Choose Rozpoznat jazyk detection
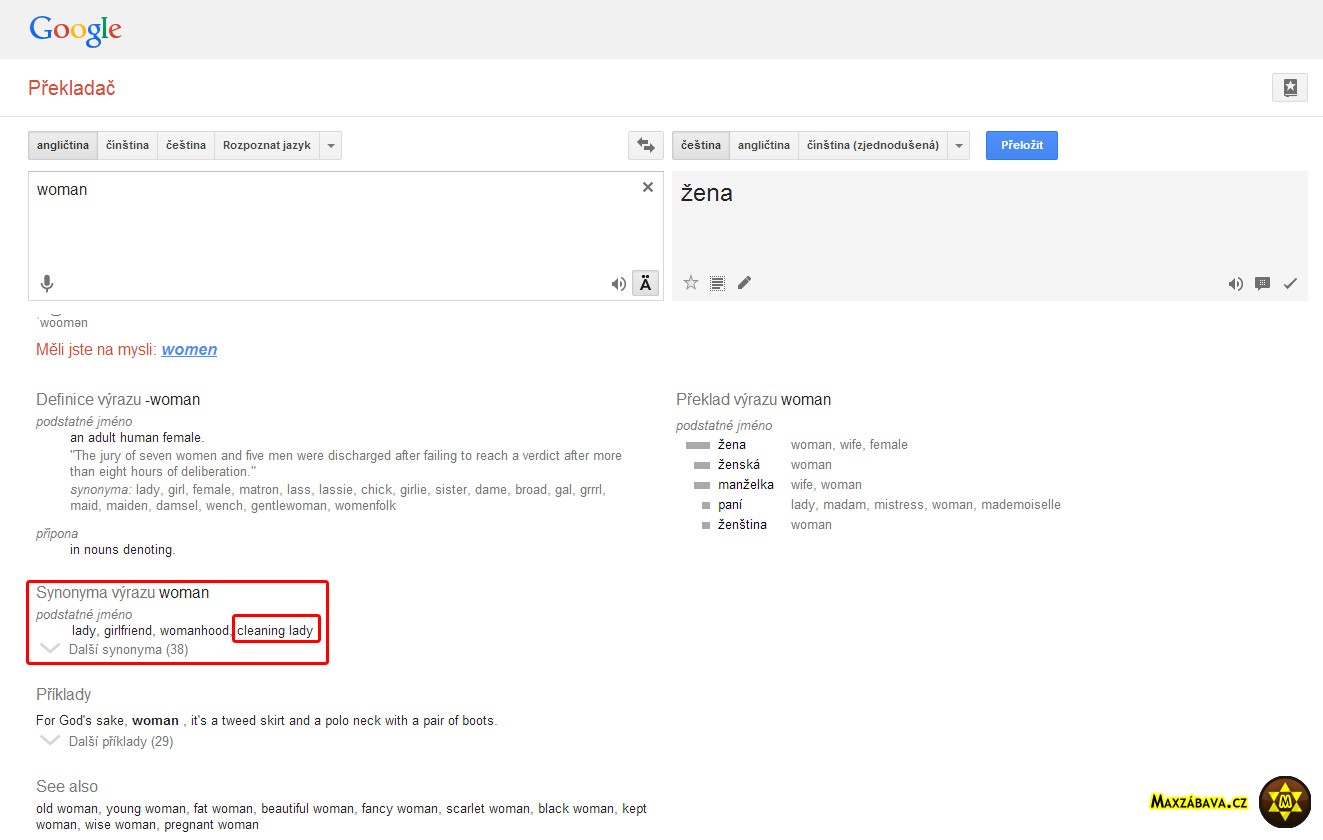Image resolution: width=1323 pixels, height=840 pixels. click(267, 145)
